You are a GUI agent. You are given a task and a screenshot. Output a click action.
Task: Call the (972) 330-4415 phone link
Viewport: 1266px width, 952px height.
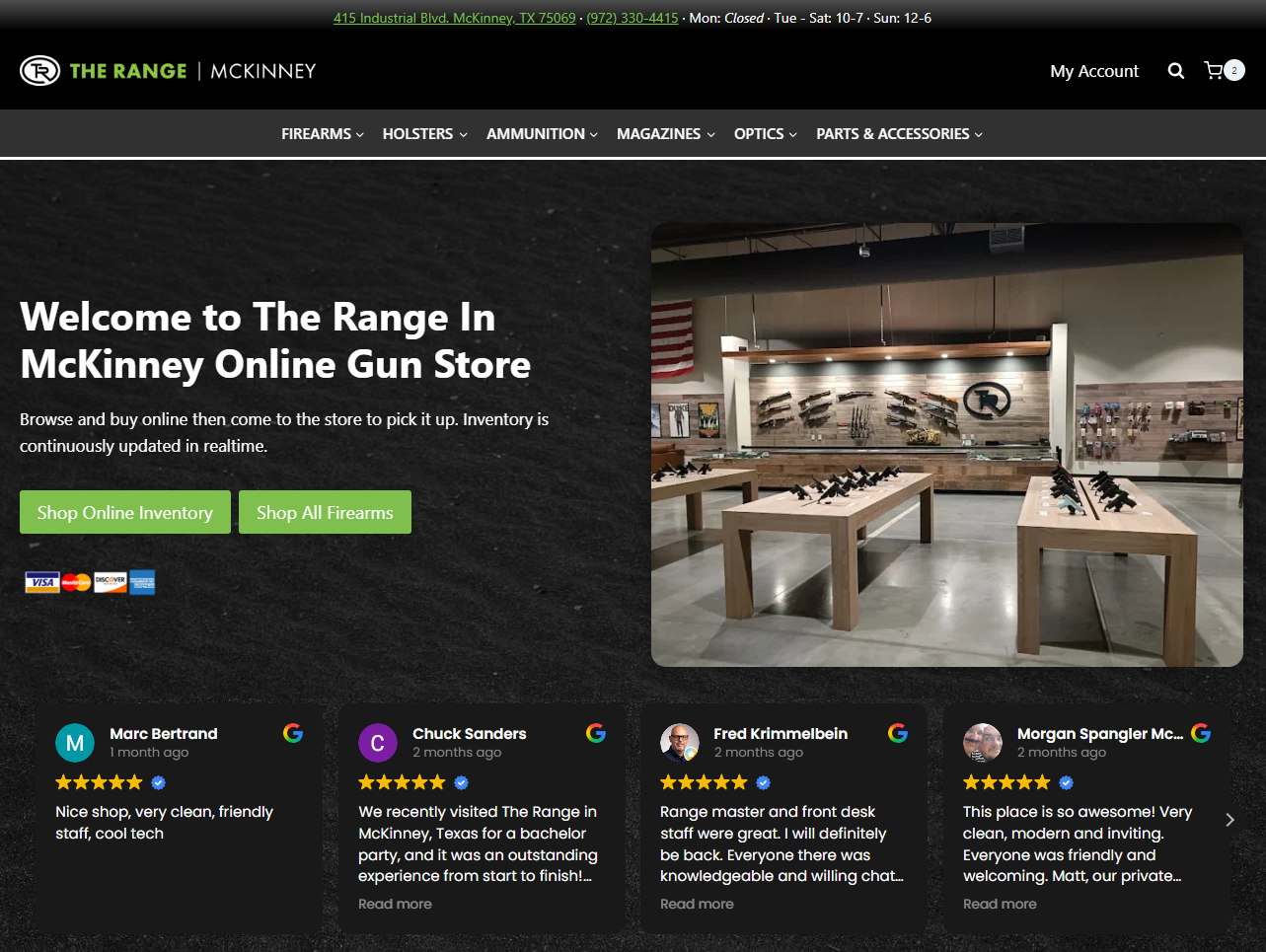tap(633, 18)
